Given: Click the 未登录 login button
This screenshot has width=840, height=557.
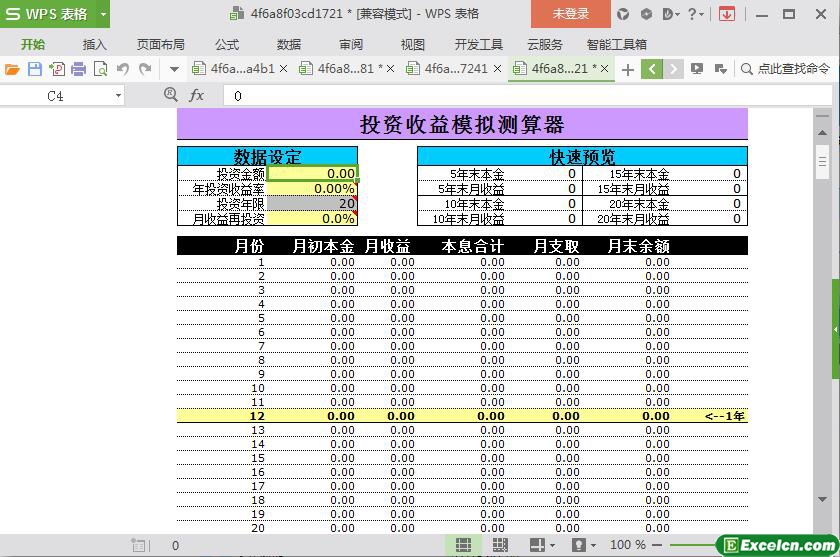Looking at the screenshot, I should pos(571,14).
